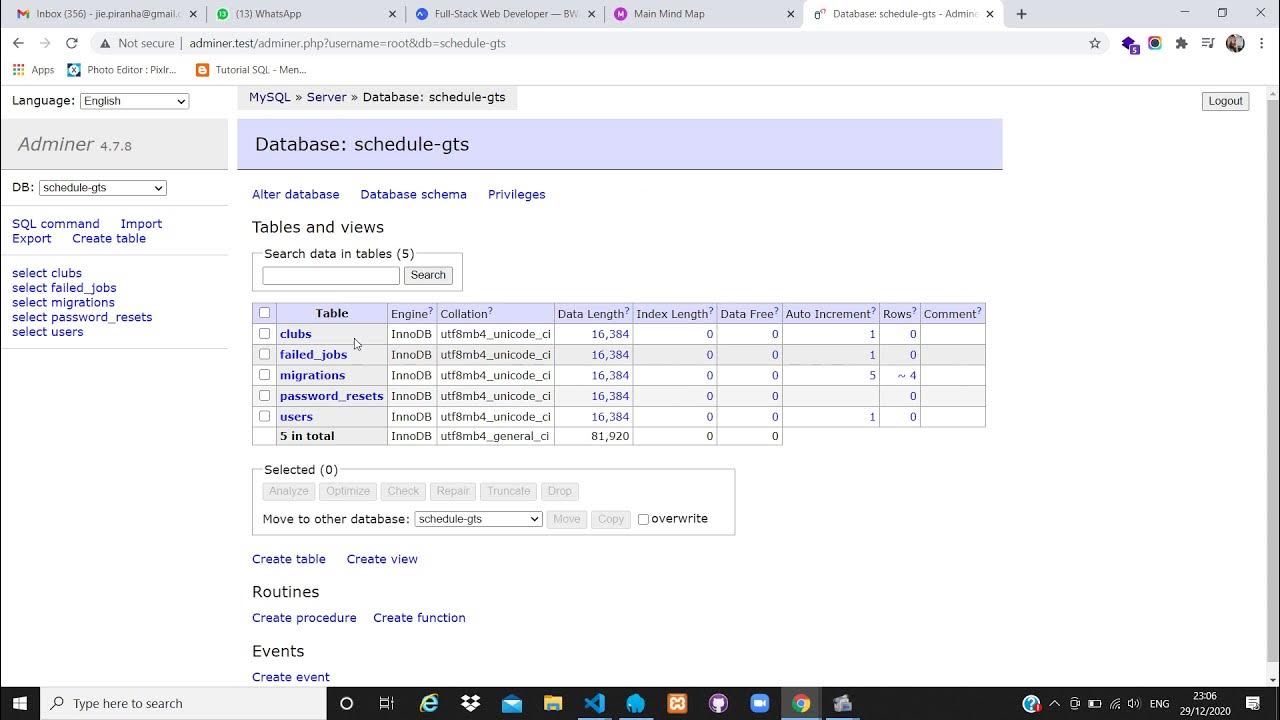The height and width of the screenshot is (720, 1280).
Task: Click clubs Data Length value 16,384
Action: pos(610,334)
